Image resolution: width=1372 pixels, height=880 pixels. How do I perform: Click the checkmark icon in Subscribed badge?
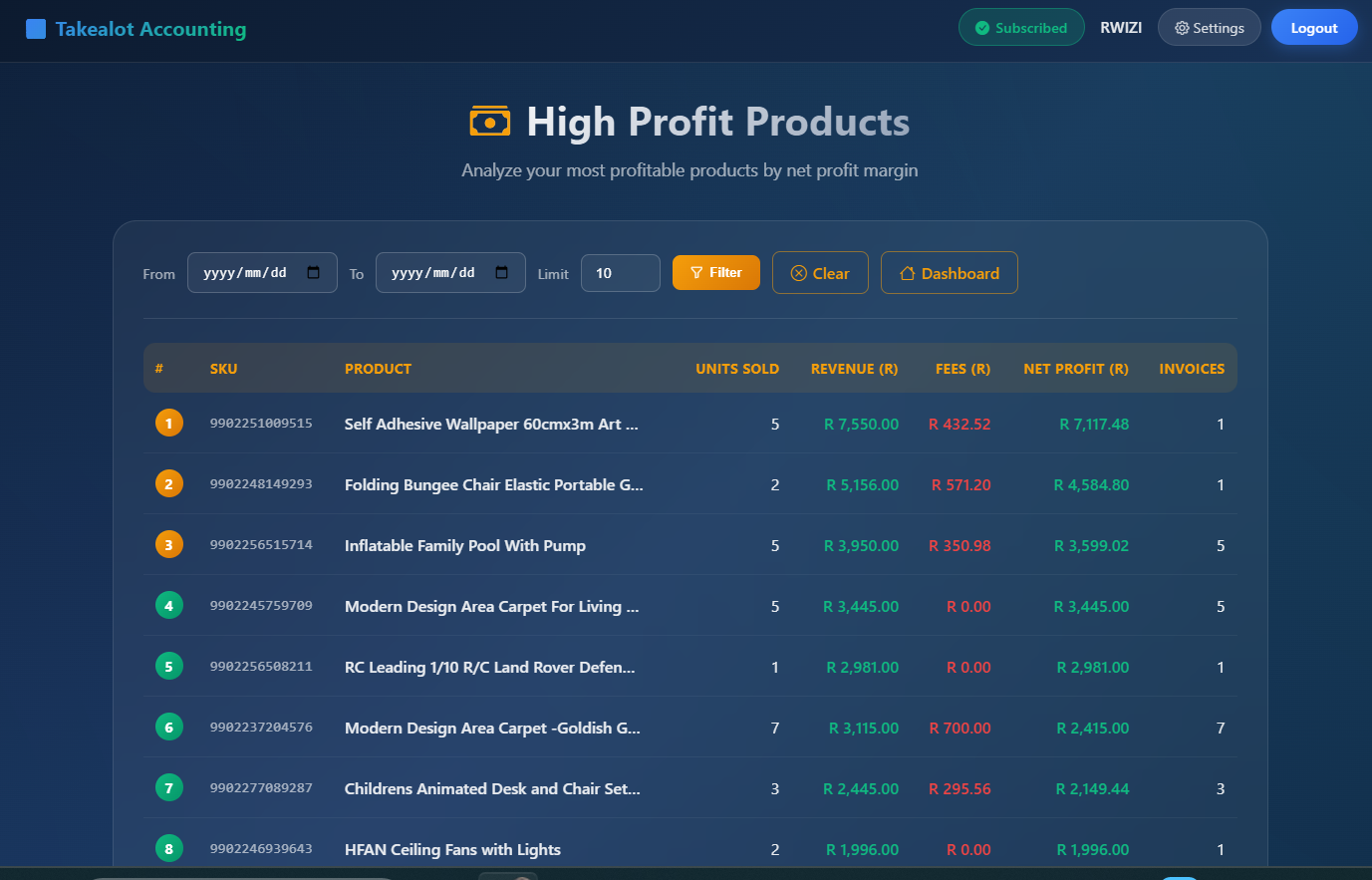(x=984, y=27)
